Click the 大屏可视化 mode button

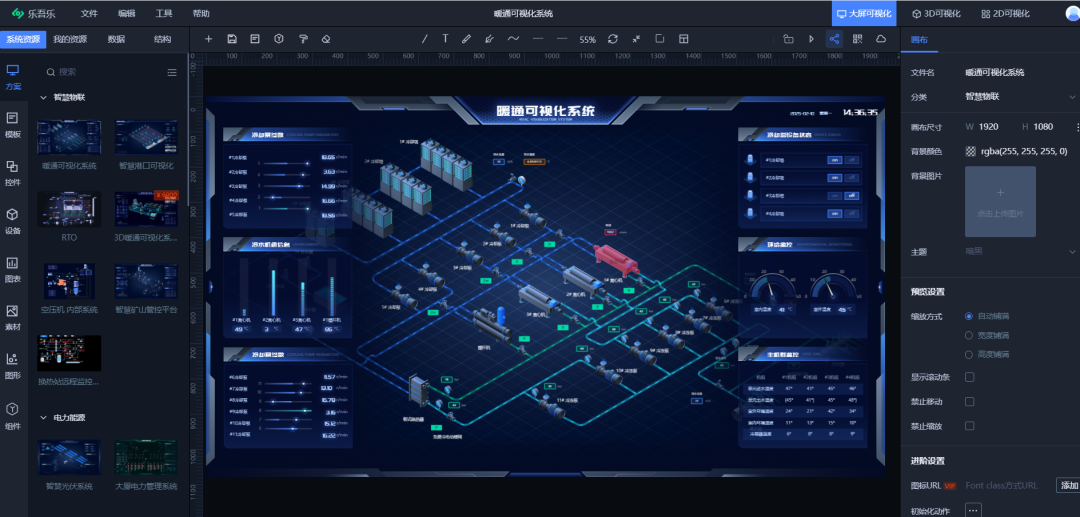864,13
